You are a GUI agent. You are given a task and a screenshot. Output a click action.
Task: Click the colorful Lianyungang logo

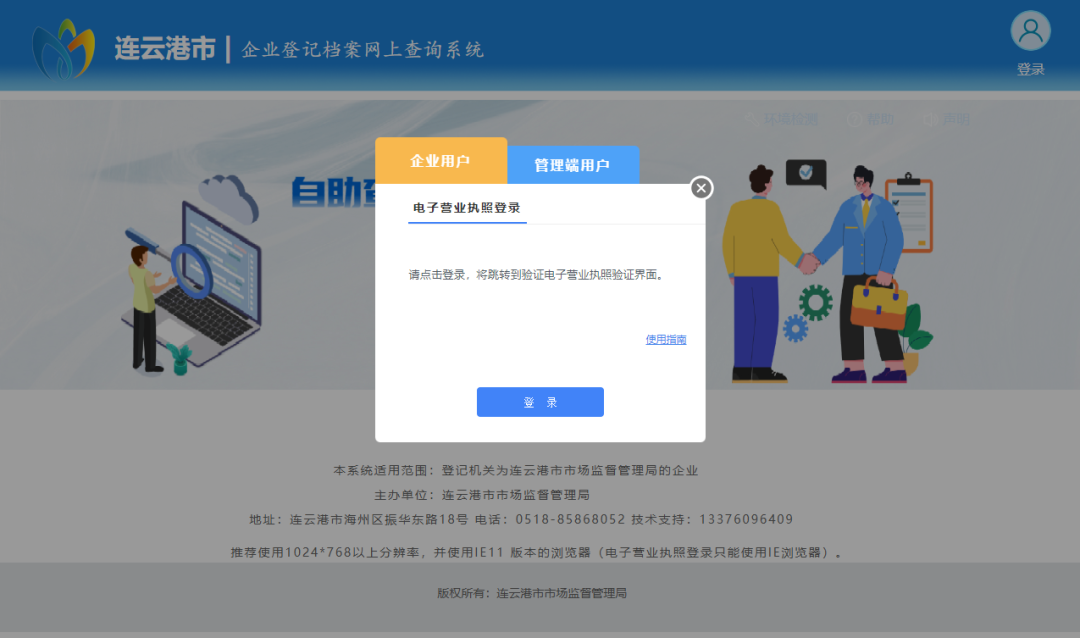63,49
